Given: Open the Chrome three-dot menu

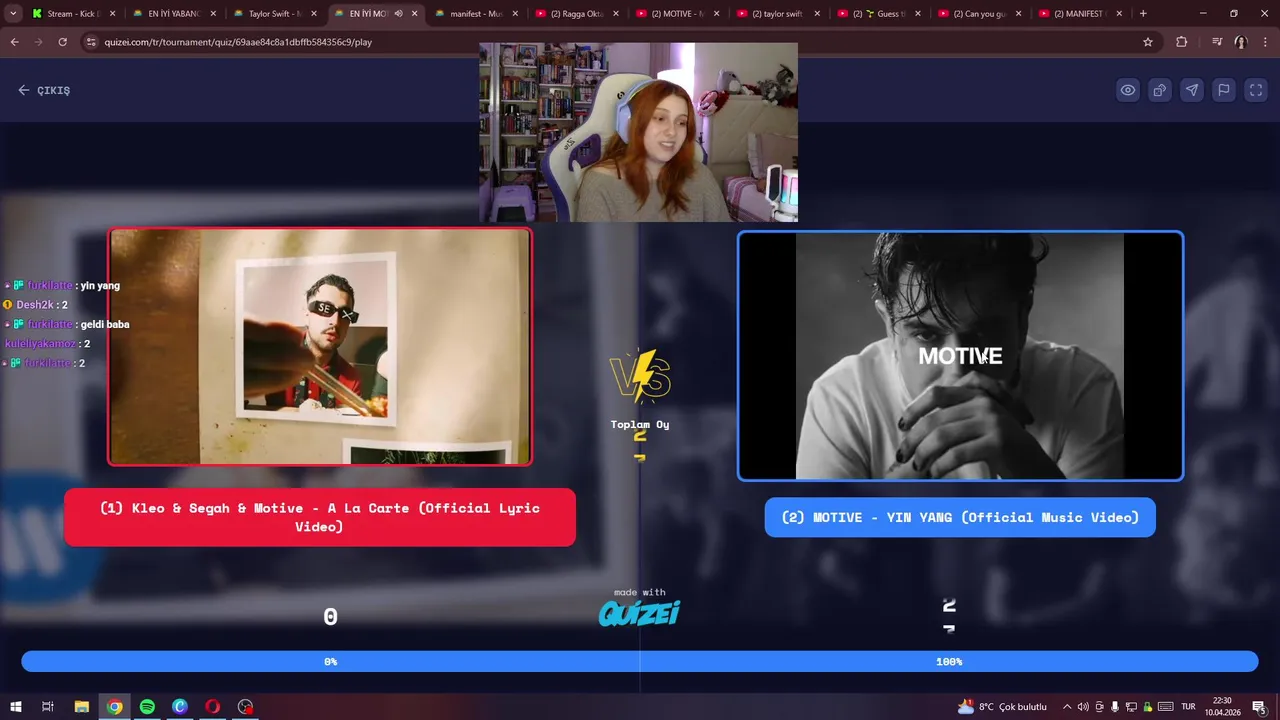Looking at the screenshot, I should [x=1264, y=42].
